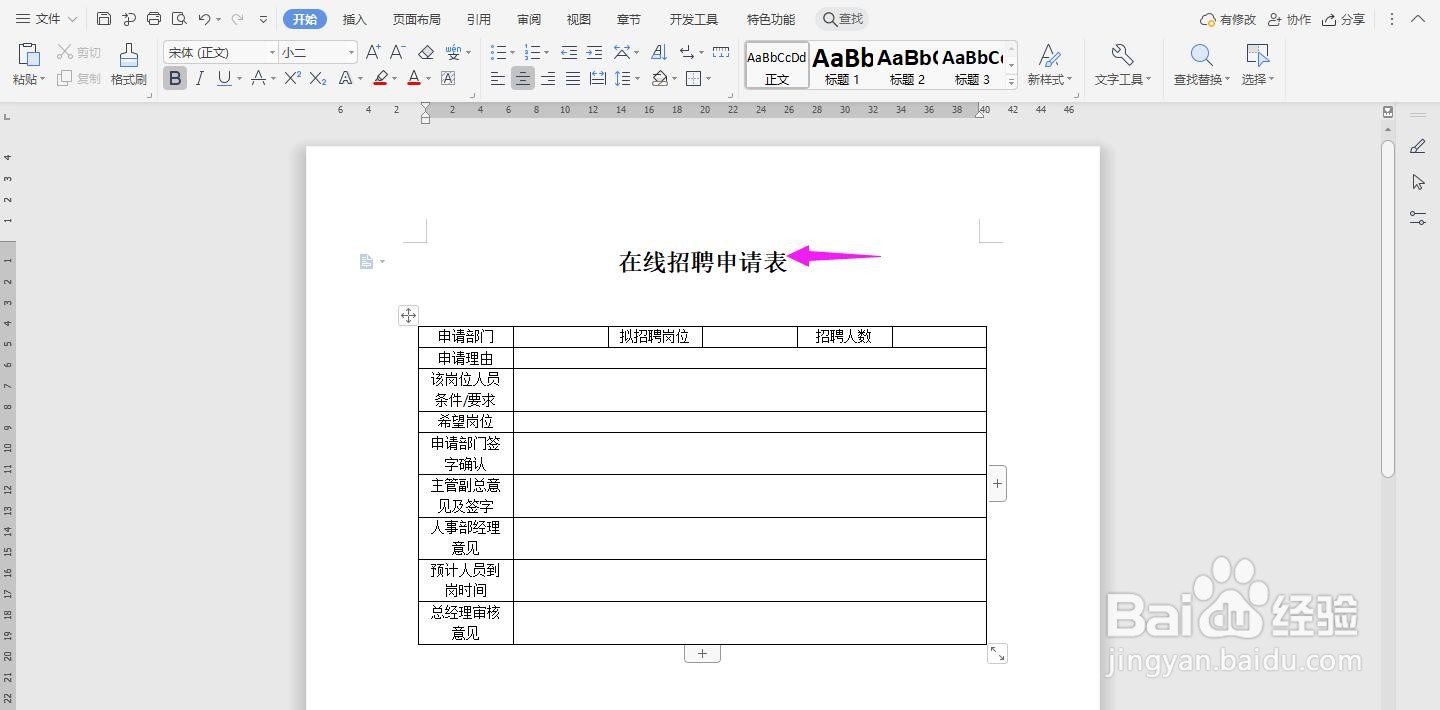Image resolution: width=1440 pixels, height=710 pixels.
Task: Clear formatting with the eraser icon
Action: [426, 52]
